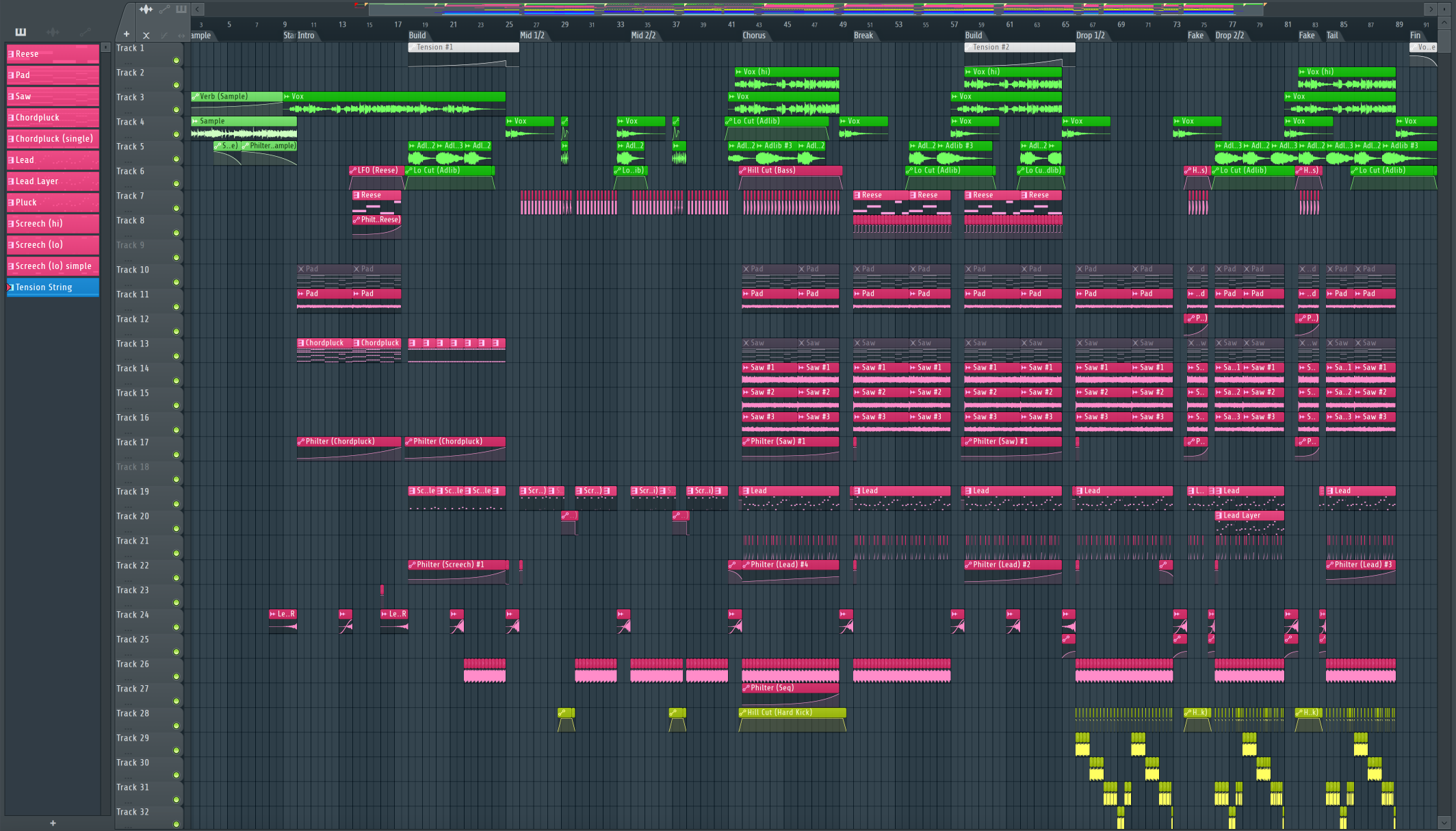Select the Chordpluck (single) pattern in the picker
The width and height of the screenshot is (1456, 831).
pyautogui.click(x=53, y=139)
